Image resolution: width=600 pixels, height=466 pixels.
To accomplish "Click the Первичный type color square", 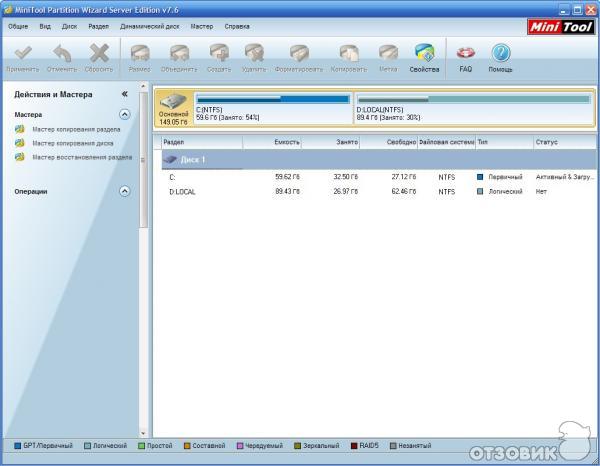I will 480,177.
